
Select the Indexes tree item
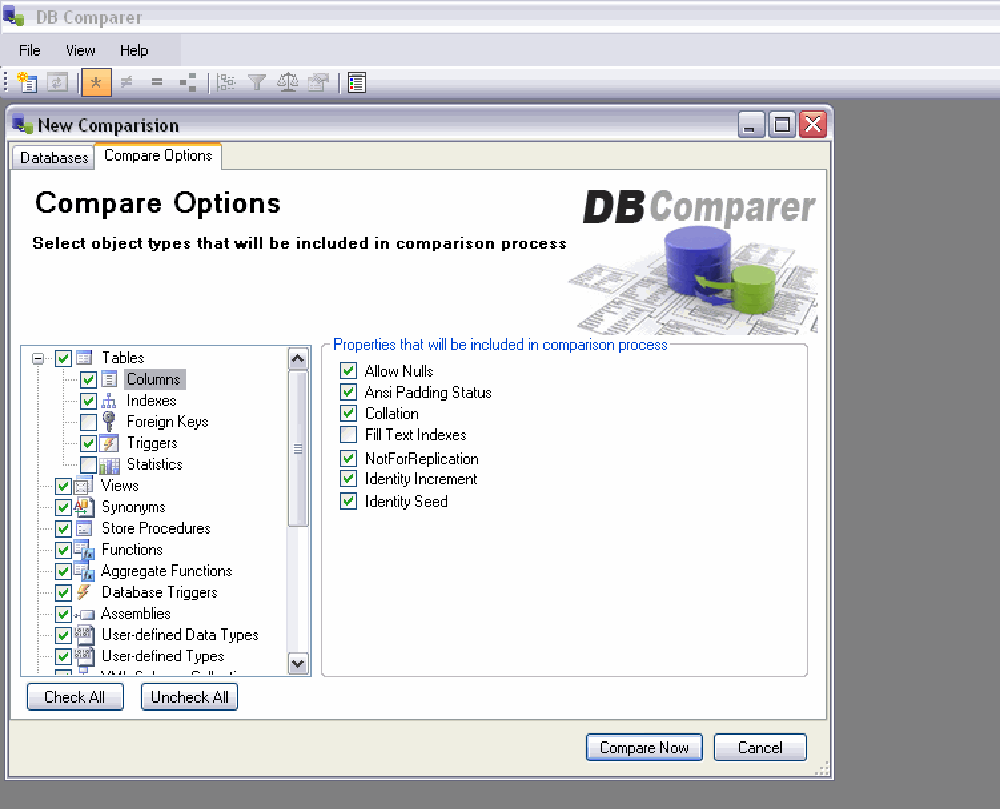point(151,400)
